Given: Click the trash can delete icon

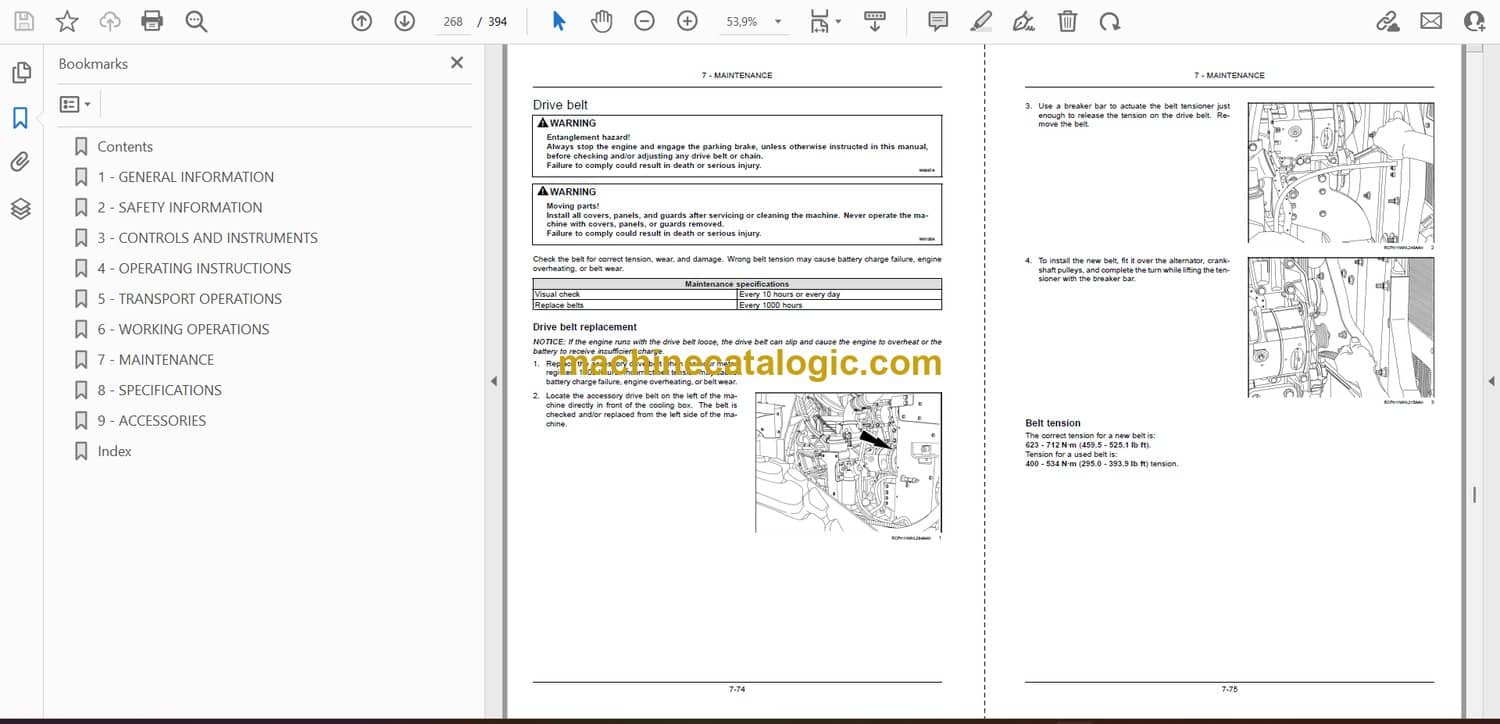Looking at the screenshot, I should click(1067, 21).
